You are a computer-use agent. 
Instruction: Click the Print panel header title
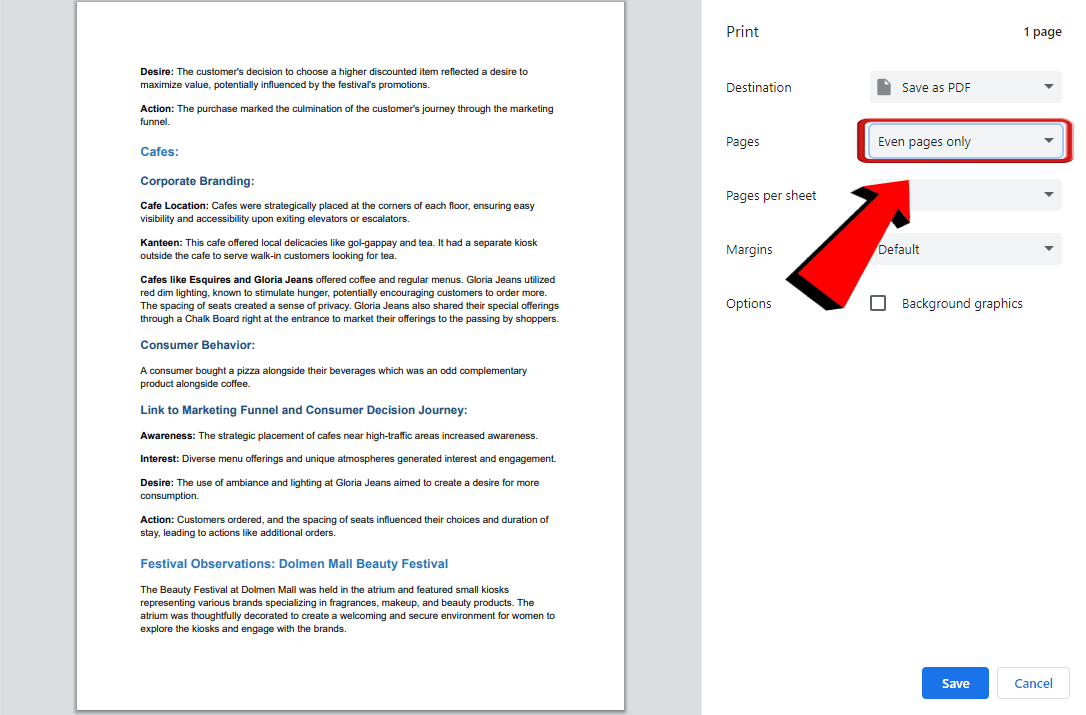[x=742, y=31]
